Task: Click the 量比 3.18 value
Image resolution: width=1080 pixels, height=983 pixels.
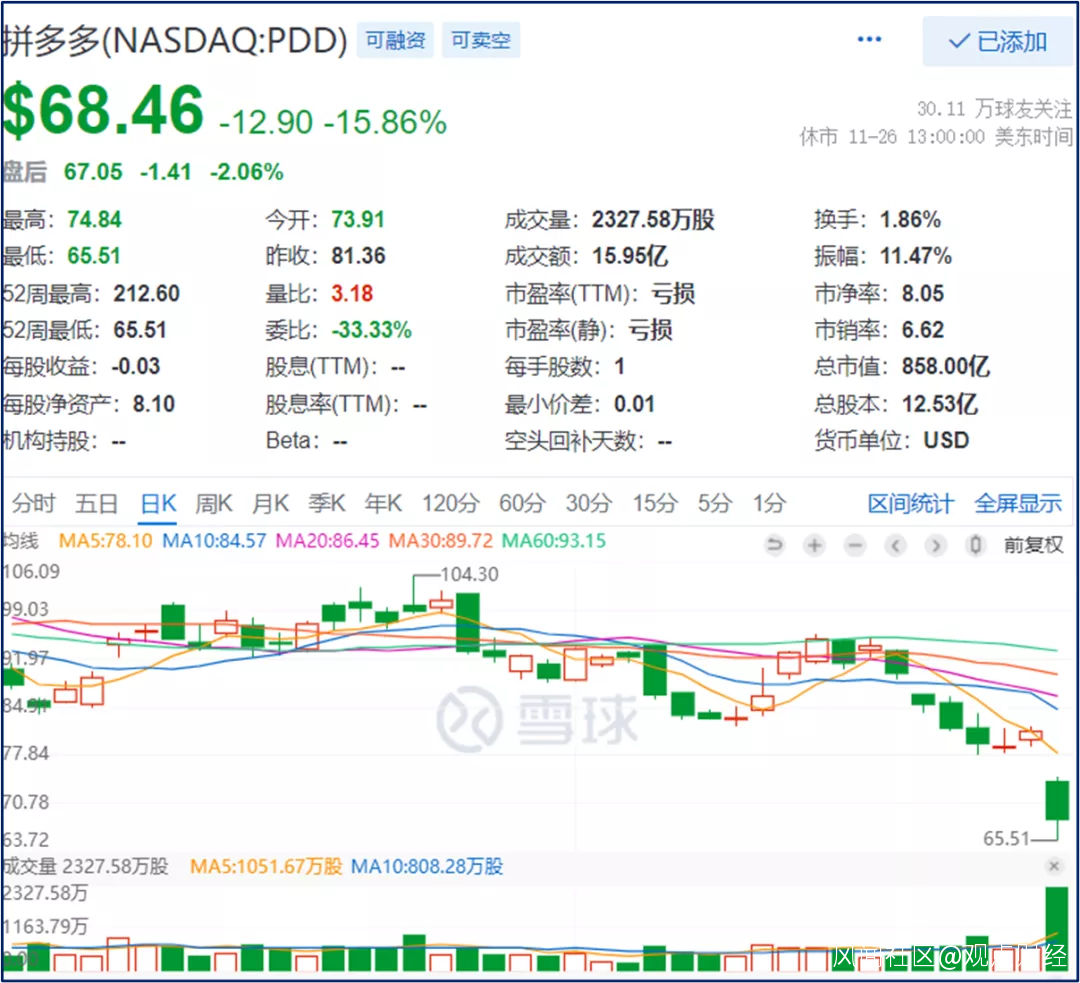Action: point(352,293)
